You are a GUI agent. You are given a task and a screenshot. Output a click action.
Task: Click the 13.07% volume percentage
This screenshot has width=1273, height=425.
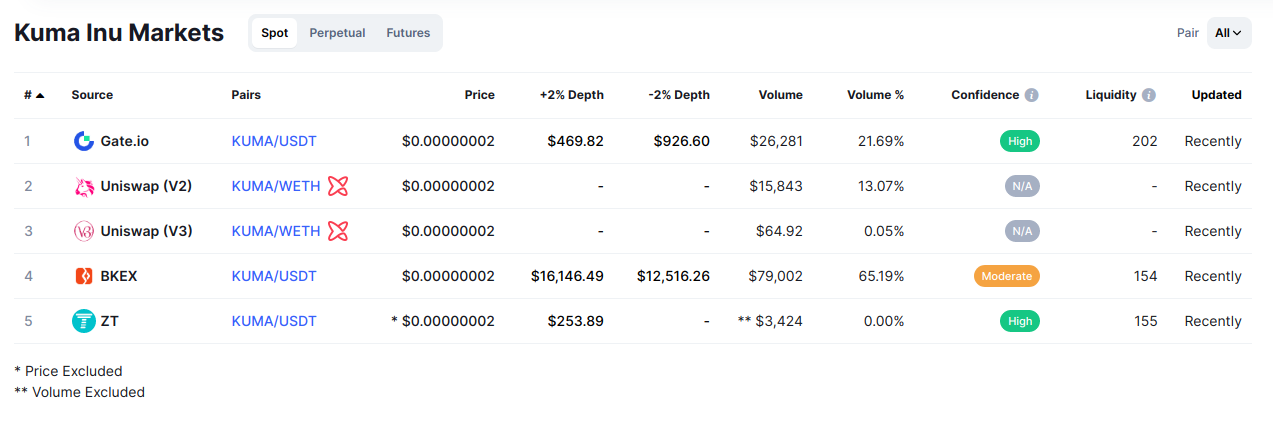(x=881, y=186)
